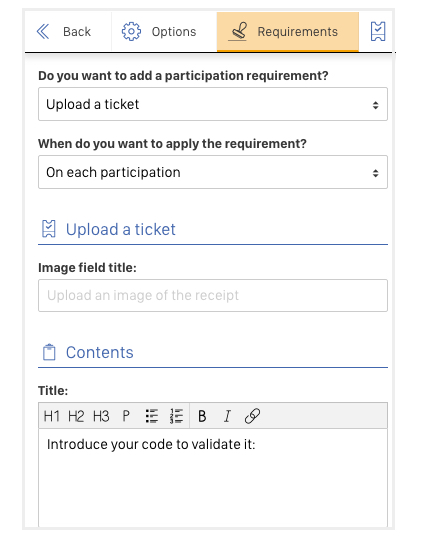Screen dimensions: 423x542
Task: Click inside the Title text editor area
Action: (213, 478)
